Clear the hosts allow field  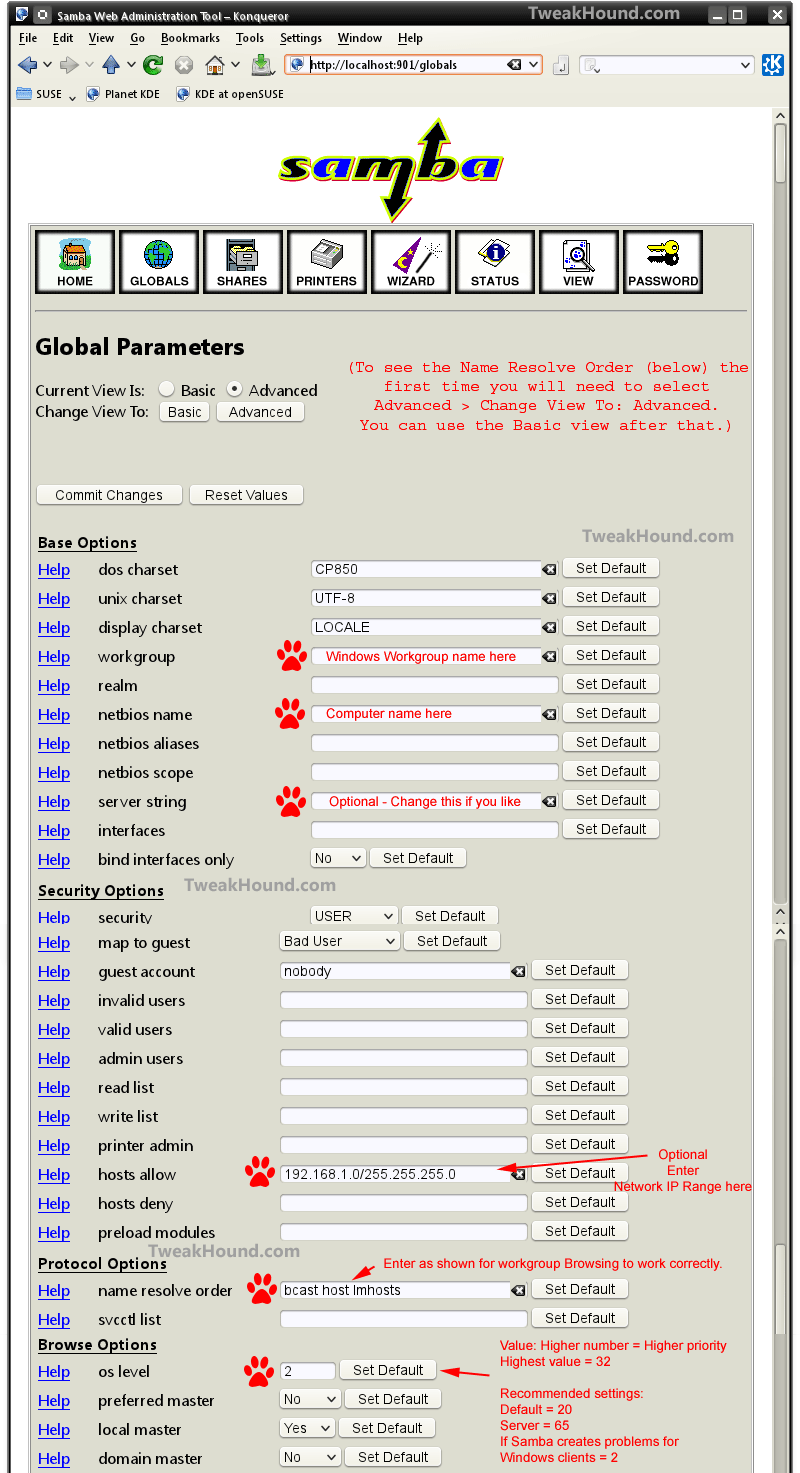point(518,1175)
